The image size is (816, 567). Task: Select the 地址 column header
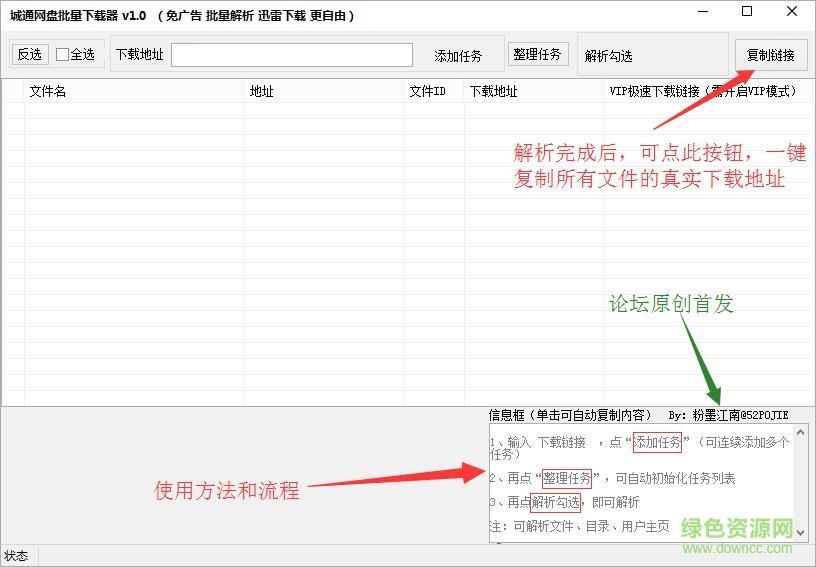(x=324, y=91)
